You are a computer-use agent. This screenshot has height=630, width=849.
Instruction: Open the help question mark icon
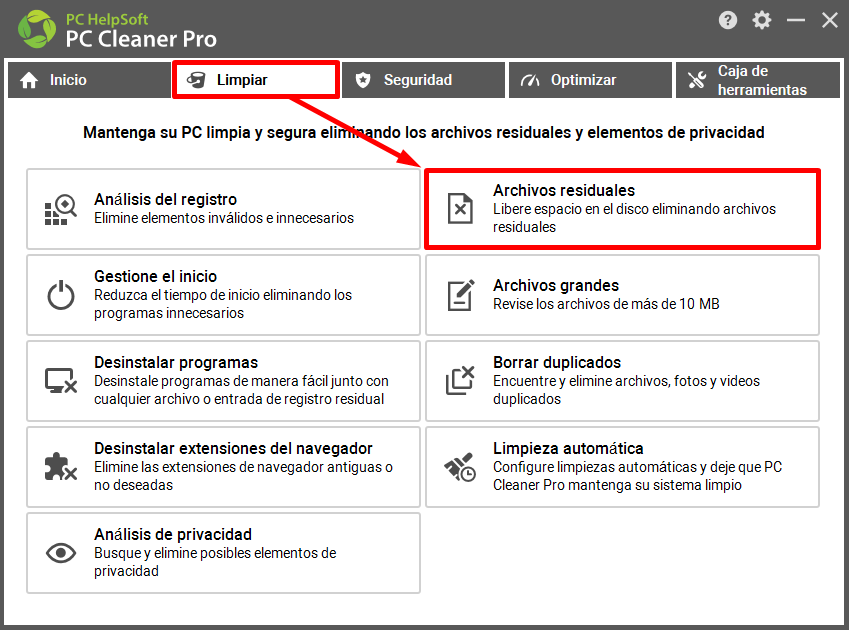[728, 21]
